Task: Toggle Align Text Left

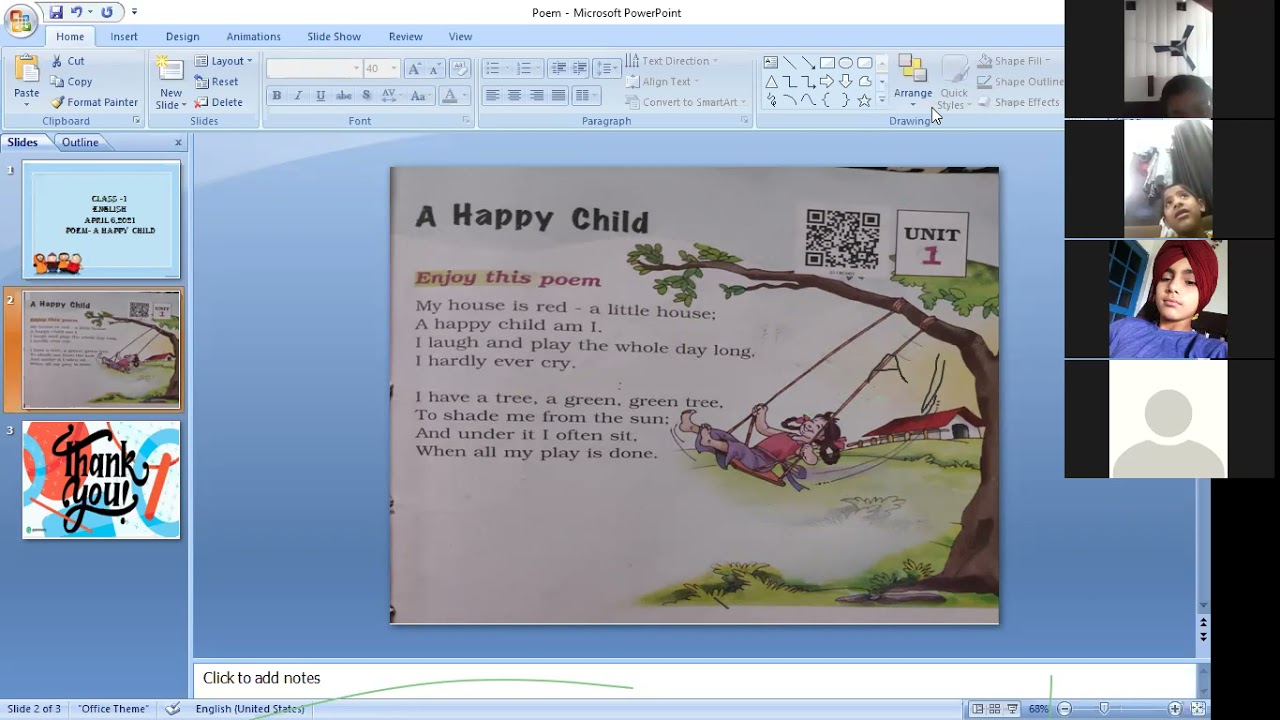Action: pyautogui.click(x=492, y=96)
